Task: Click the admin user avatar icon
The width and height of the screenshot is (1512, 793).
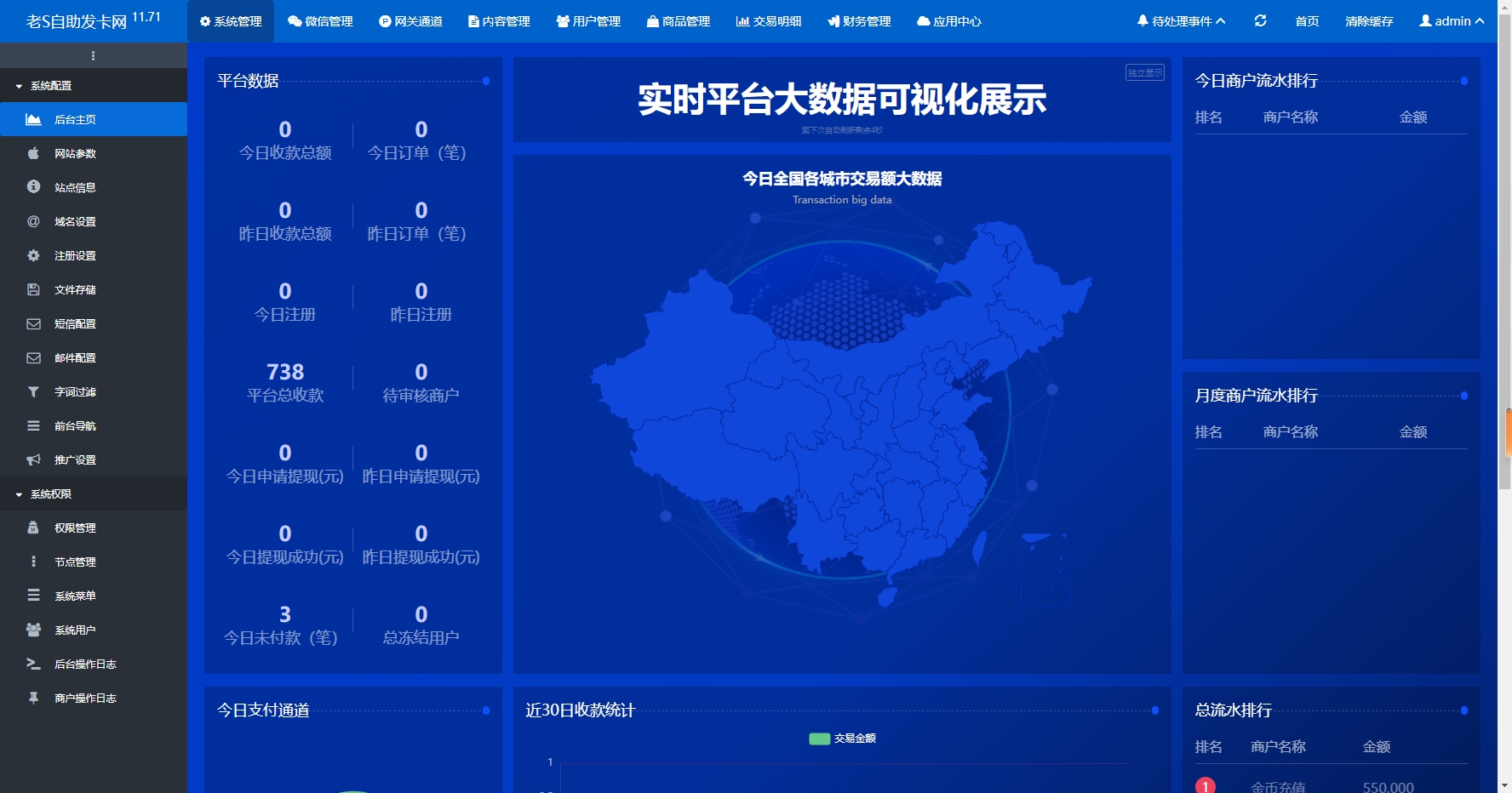Action: click(x=1425, y=20)
